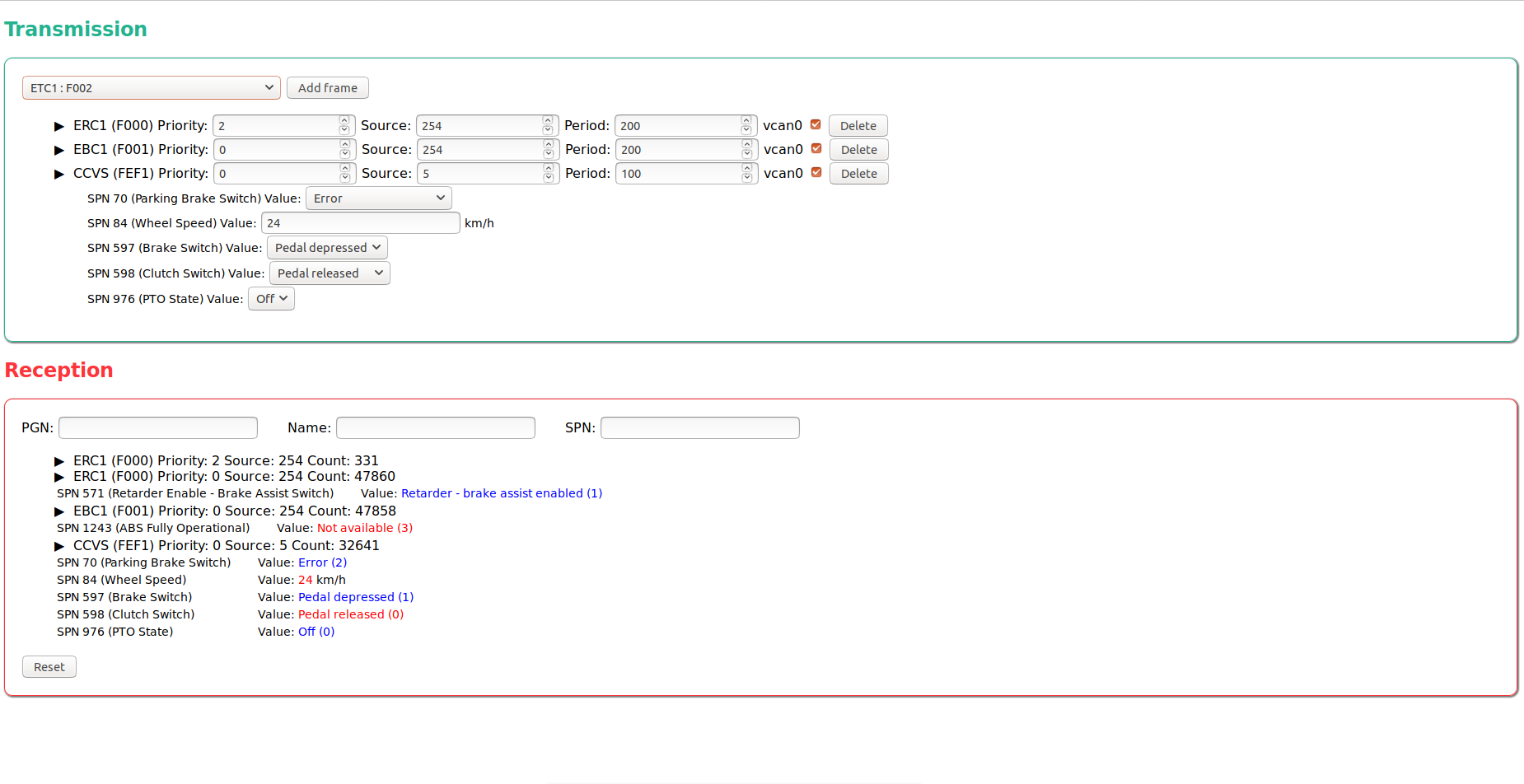
Task: Click the Name filter input field
Action: [436, 427]
